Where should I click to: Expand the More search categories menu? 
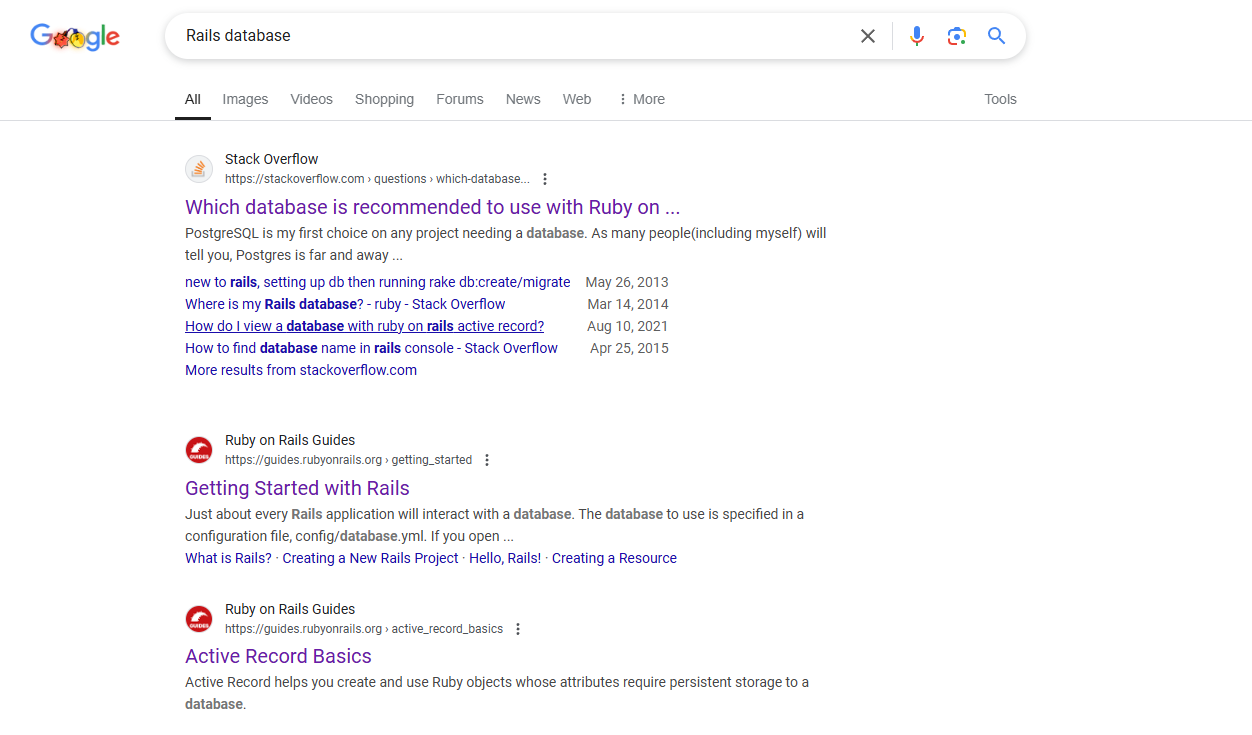point(641,99)
